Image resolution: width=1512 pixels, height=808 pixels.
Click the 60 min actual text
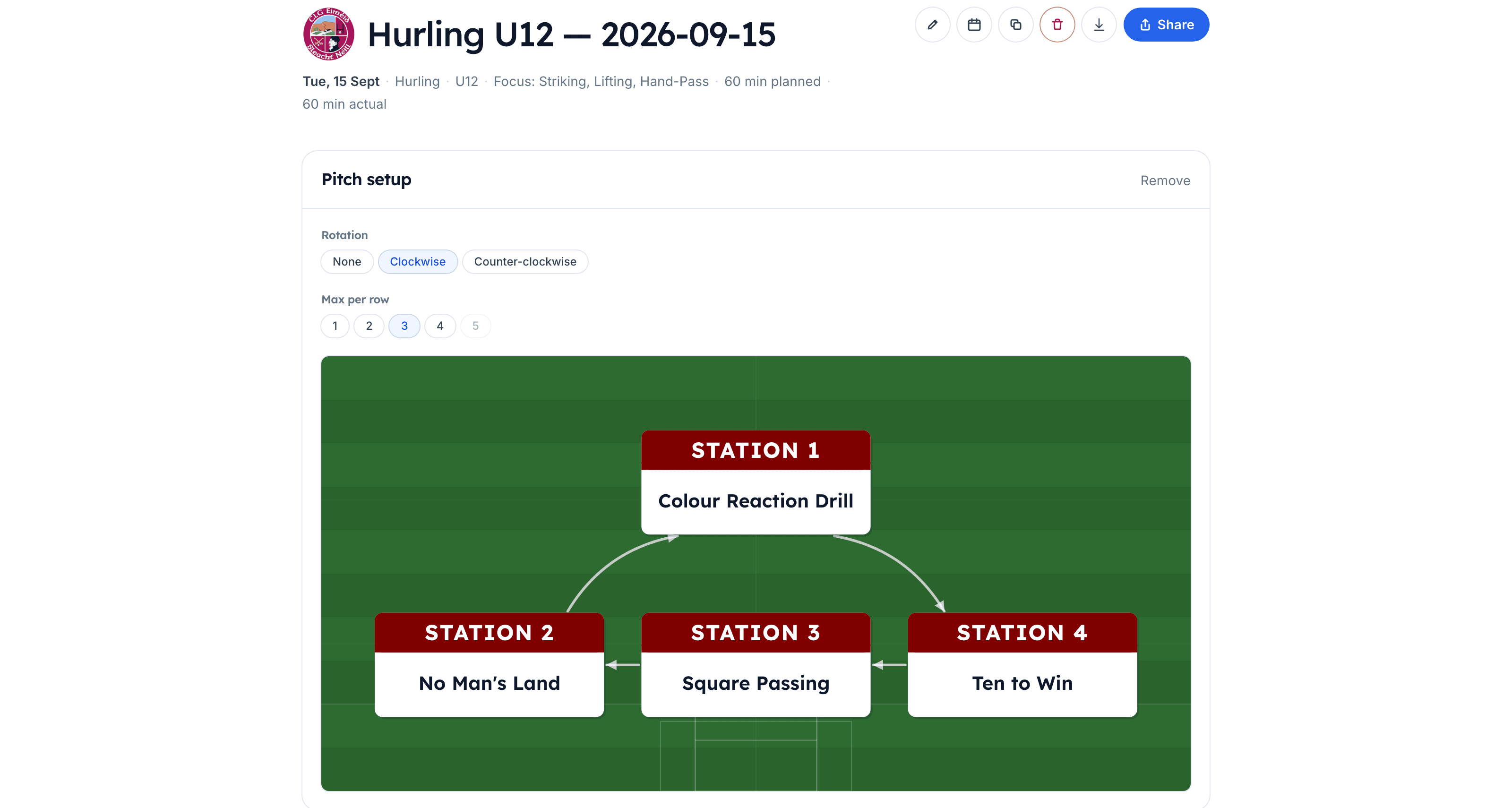pyautogui.click(x=344, y=104)
